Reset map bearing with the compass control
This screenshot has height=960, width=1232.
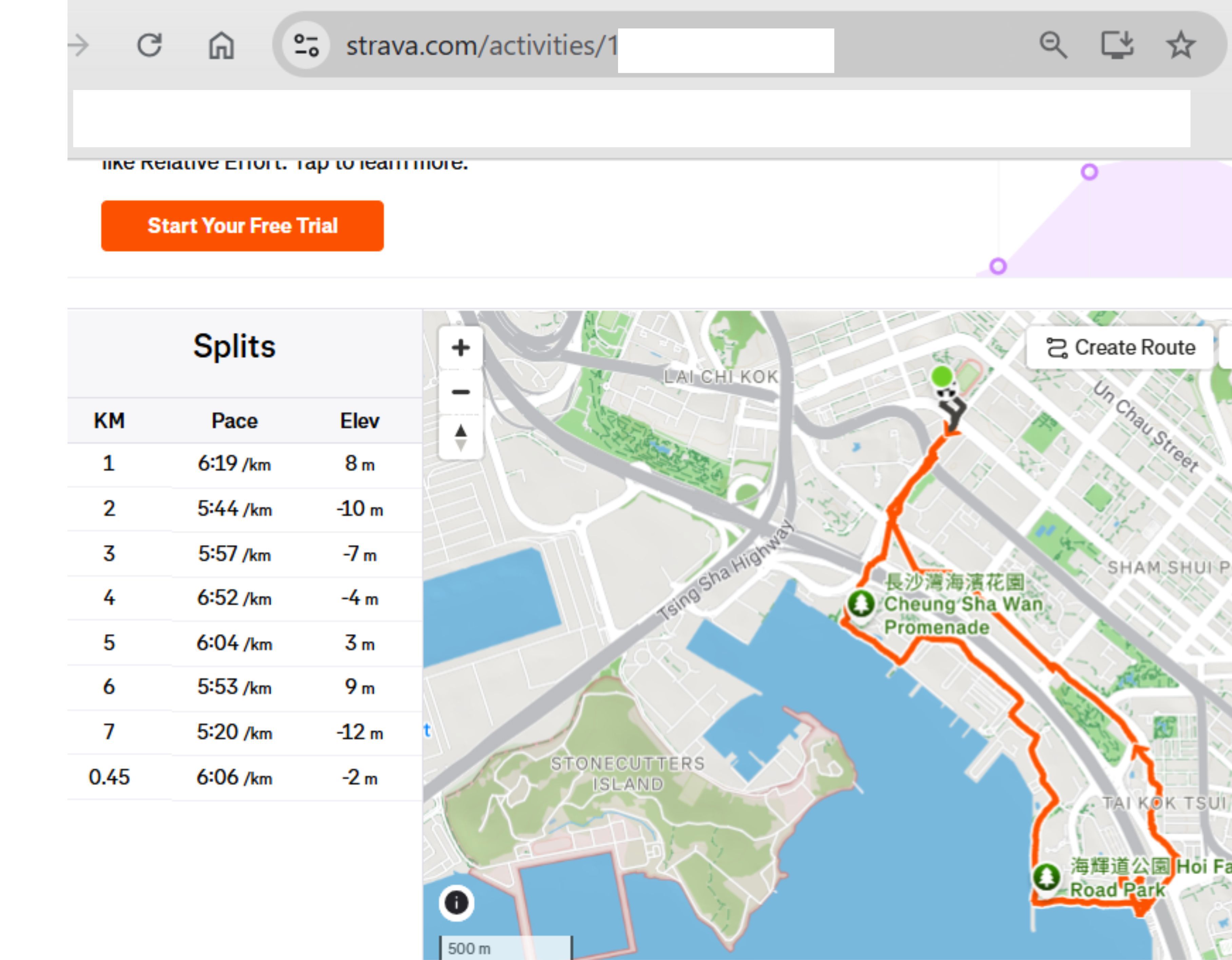pos(461,437)
